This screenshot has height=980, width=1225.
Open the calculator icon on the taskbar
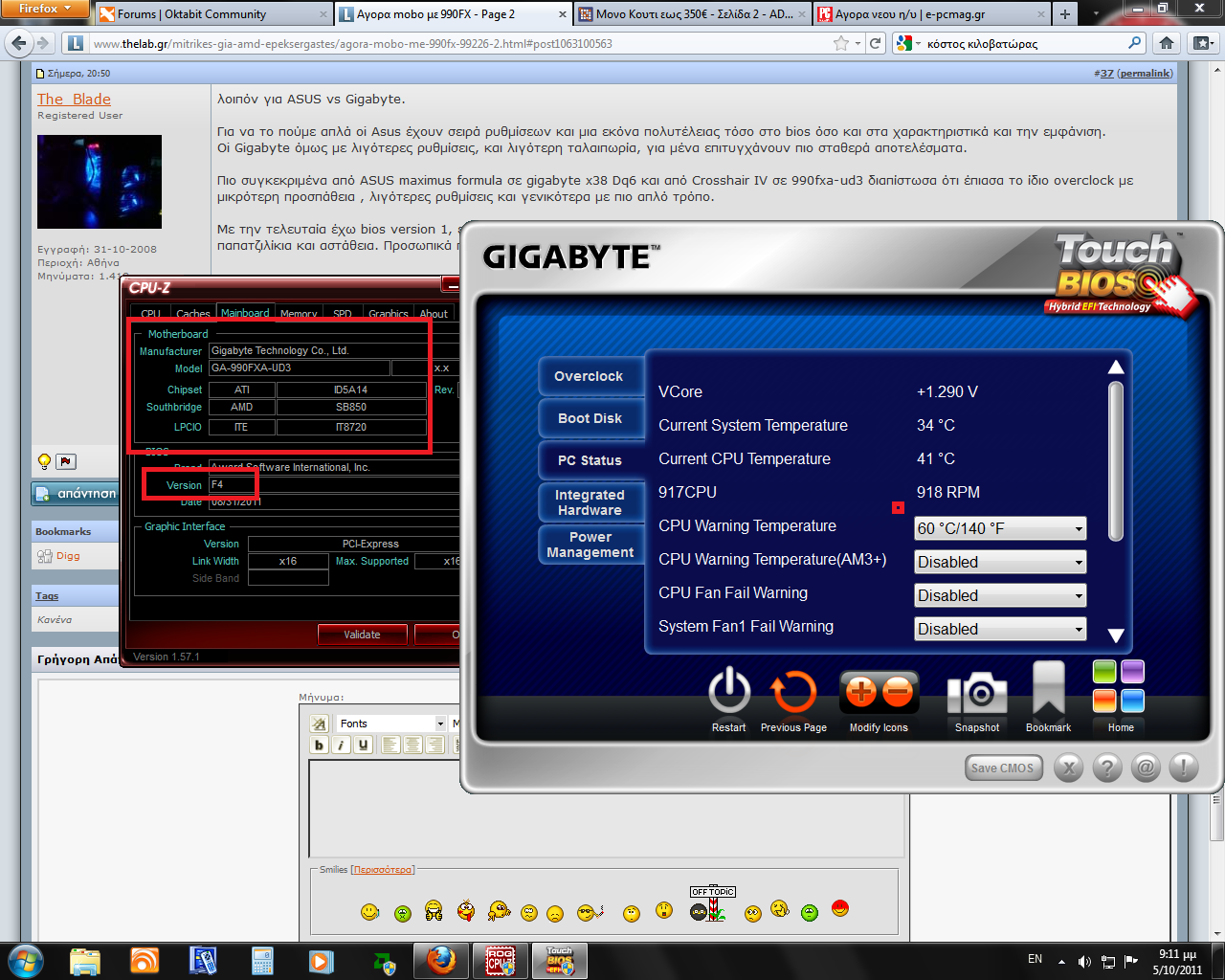pos(262,961)
